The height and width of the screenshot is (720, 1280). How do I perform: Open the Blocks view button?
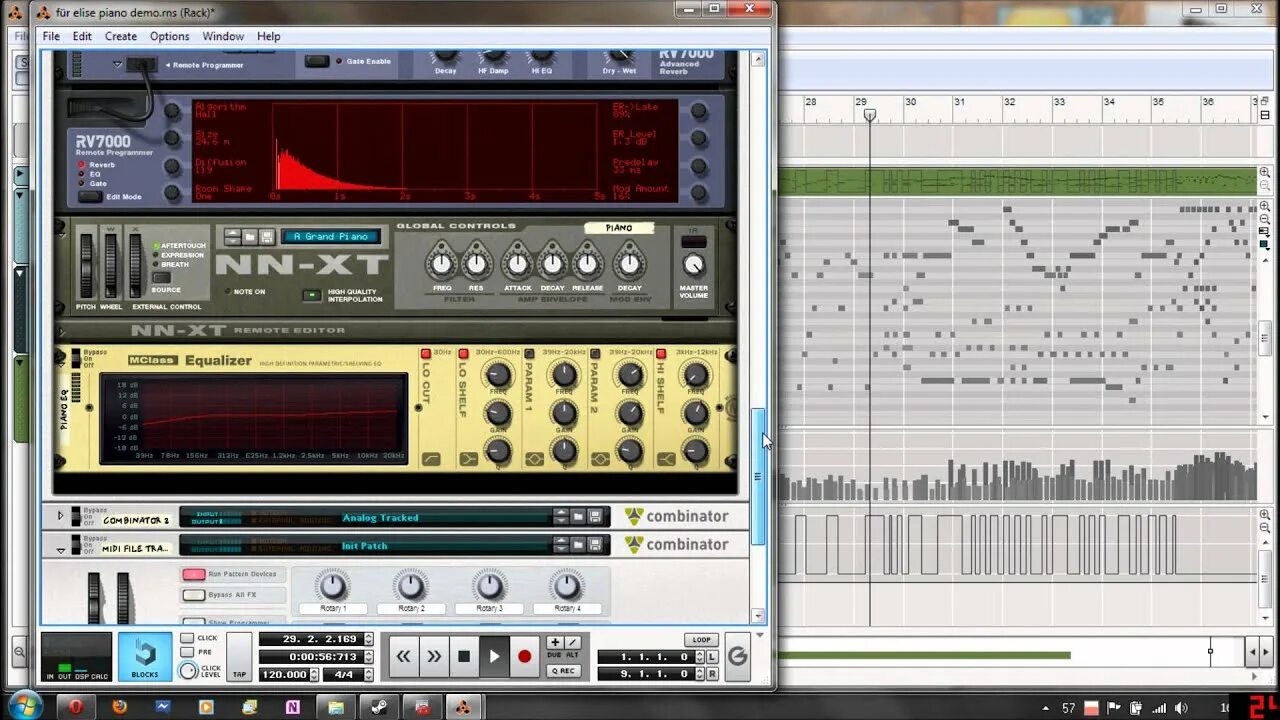click(x=145, y=657)
